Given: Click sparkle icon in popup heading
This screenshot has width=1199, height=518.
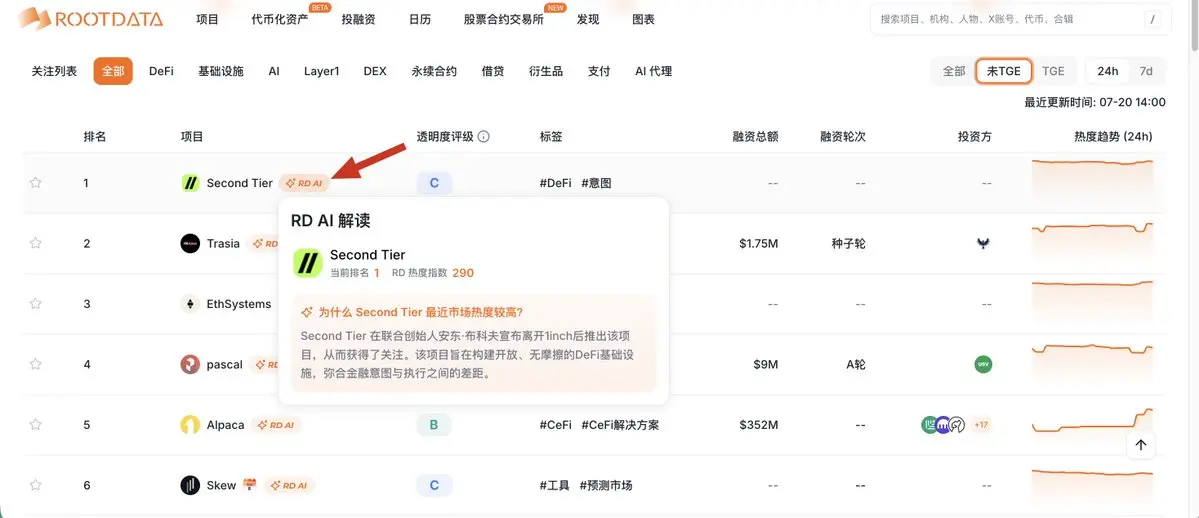Looking at the screenshot, I should (x=307, y=312).
